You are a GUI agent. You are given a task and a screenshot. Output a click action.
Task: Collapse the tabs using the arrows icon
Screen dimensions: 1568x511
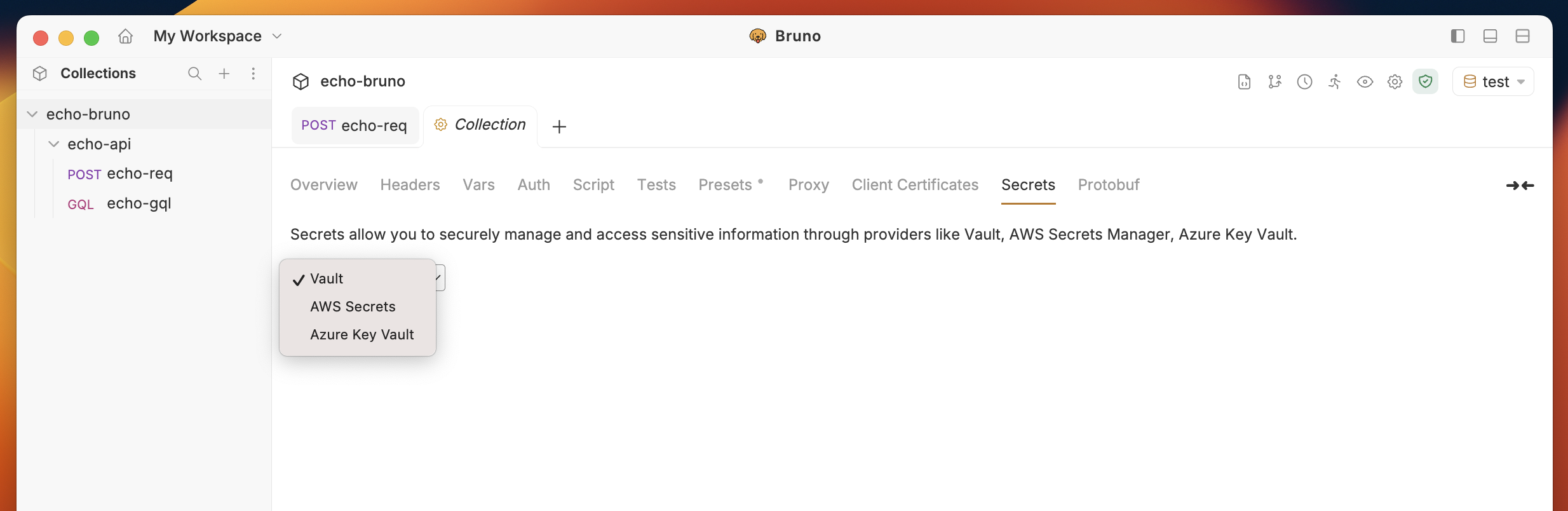1520,185
